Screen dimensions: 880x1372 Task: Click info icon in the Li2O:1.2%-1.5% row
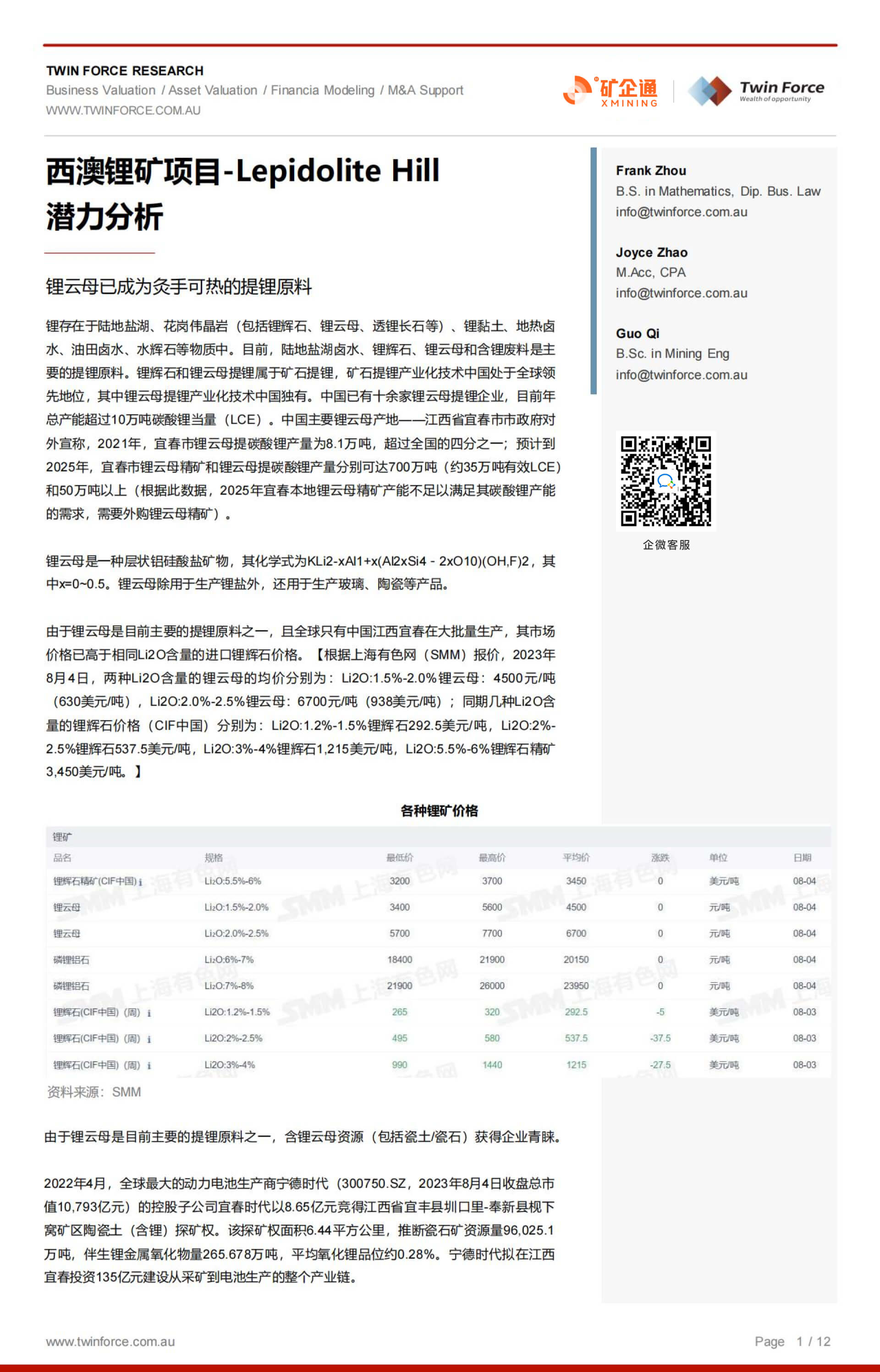pyautogui.click(x=149, y=1013)
